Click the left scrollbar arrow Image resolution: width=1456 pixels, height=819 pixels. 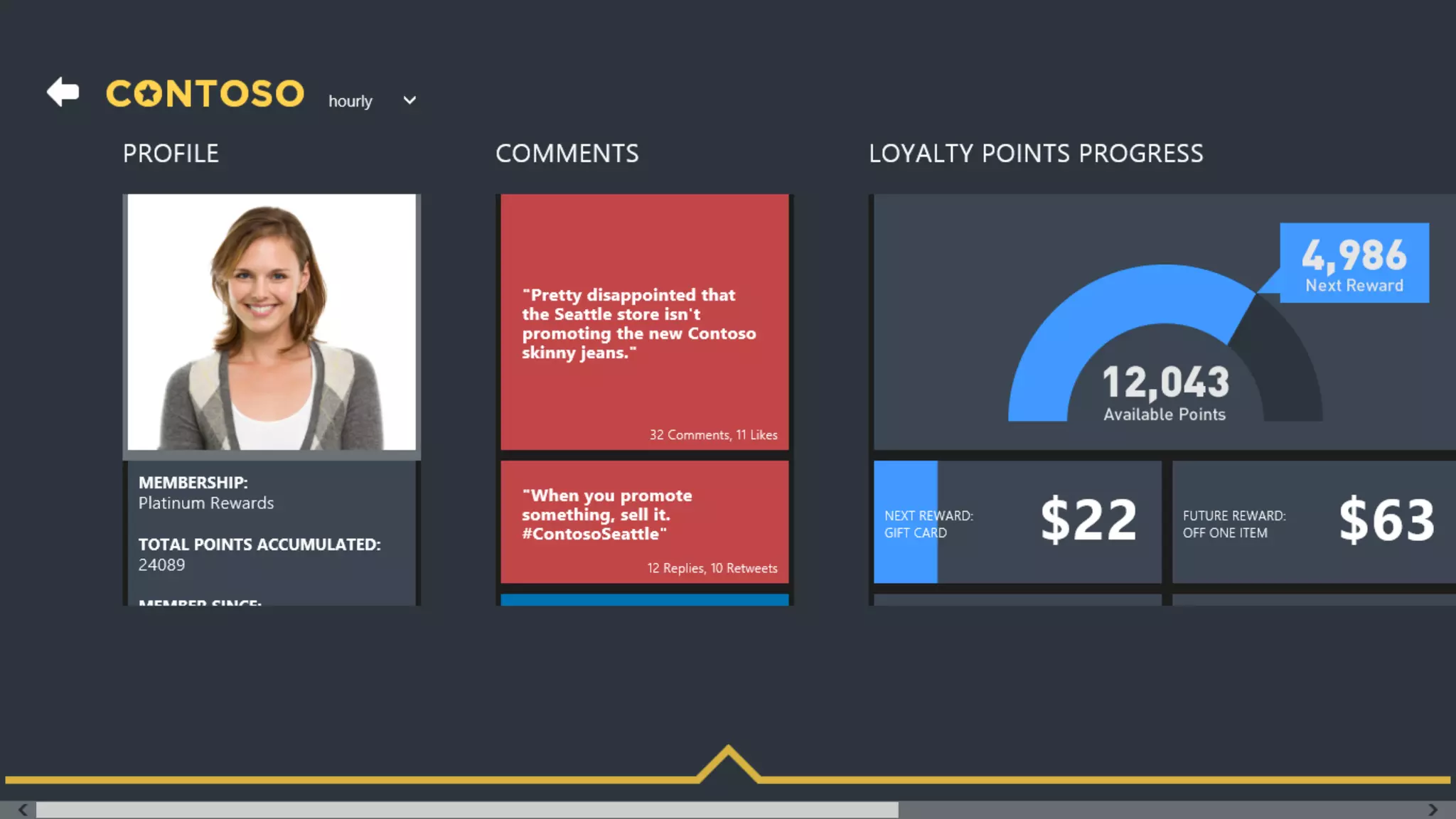click(23, 810)
